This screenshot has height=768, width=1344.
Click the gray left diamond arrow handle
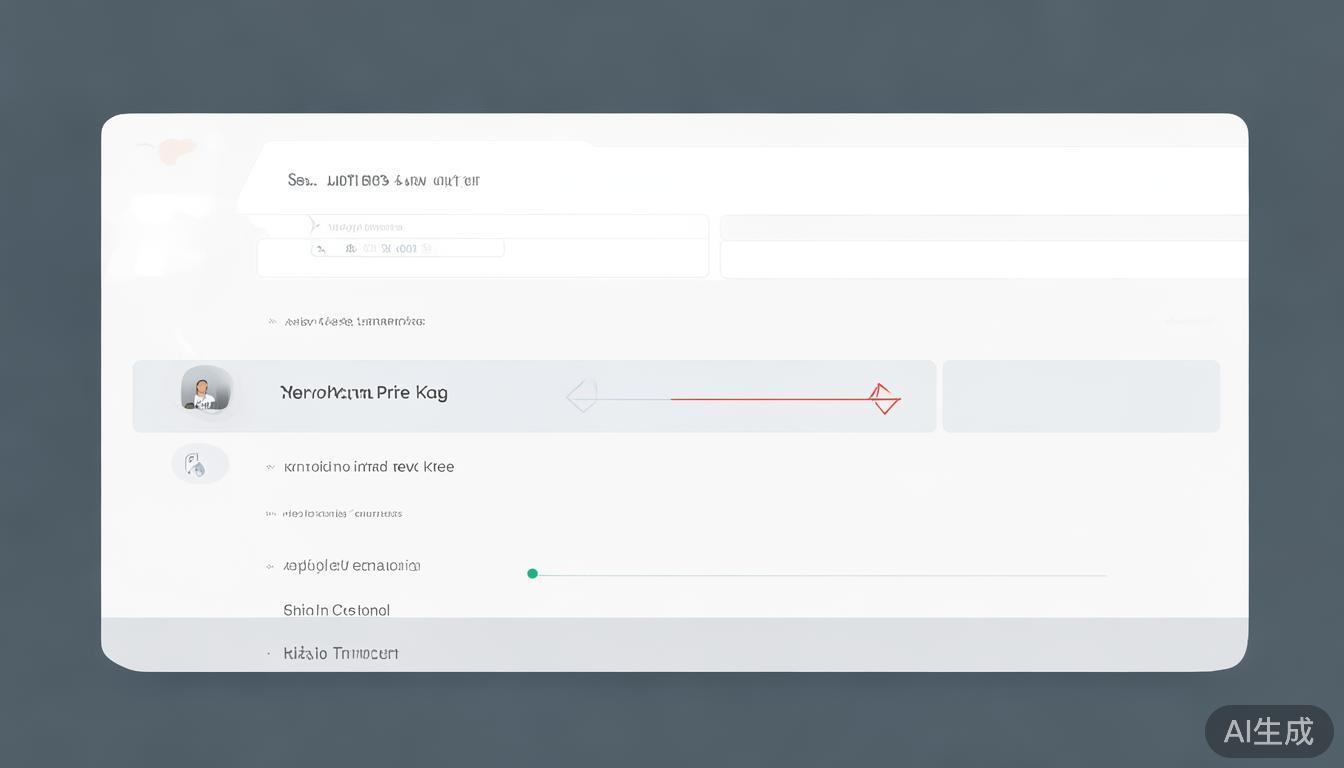[x=582, y=396]
